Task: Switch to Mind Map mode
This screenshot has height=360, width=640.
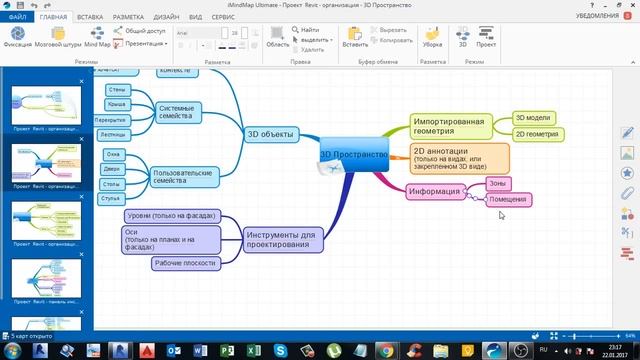Action: [x=97, y=37]
